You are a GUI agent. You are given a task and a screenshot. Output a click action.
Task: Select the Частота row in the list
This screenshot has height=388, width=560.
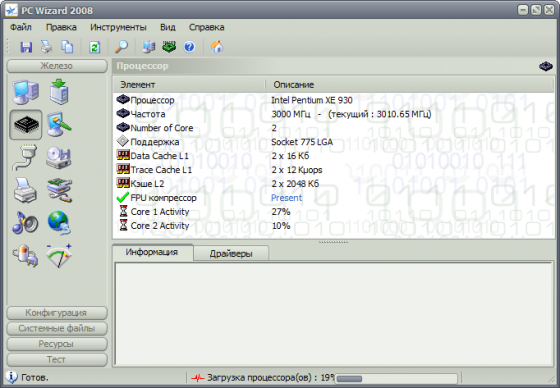pyautogui.click(x=333, y=114)
